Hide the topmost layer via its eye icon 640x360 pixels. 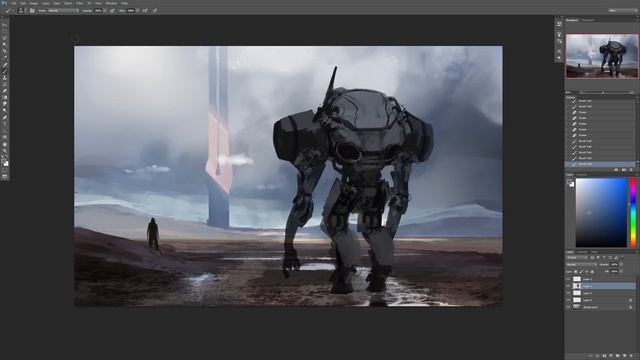[x=569, y=279]
